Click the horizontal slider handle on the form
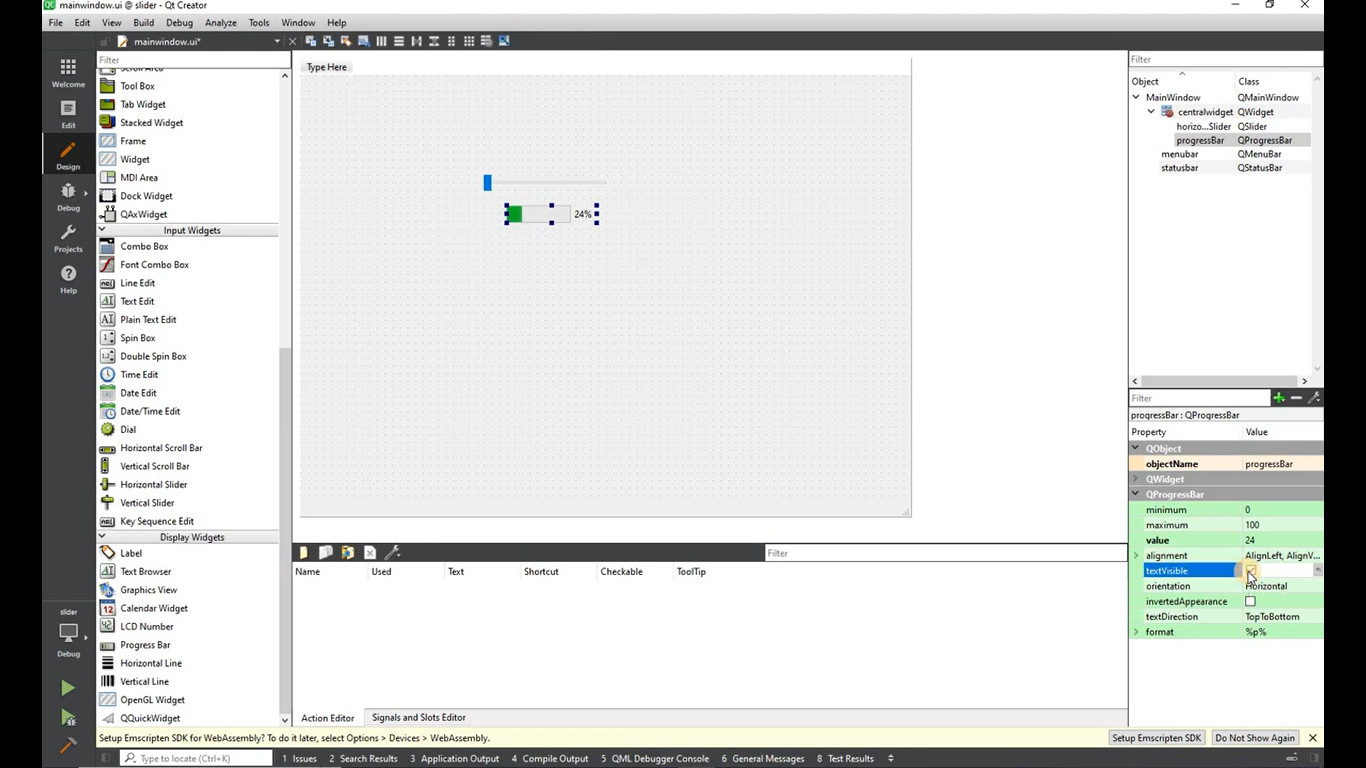1366x768 pixels. click(487, 182)
